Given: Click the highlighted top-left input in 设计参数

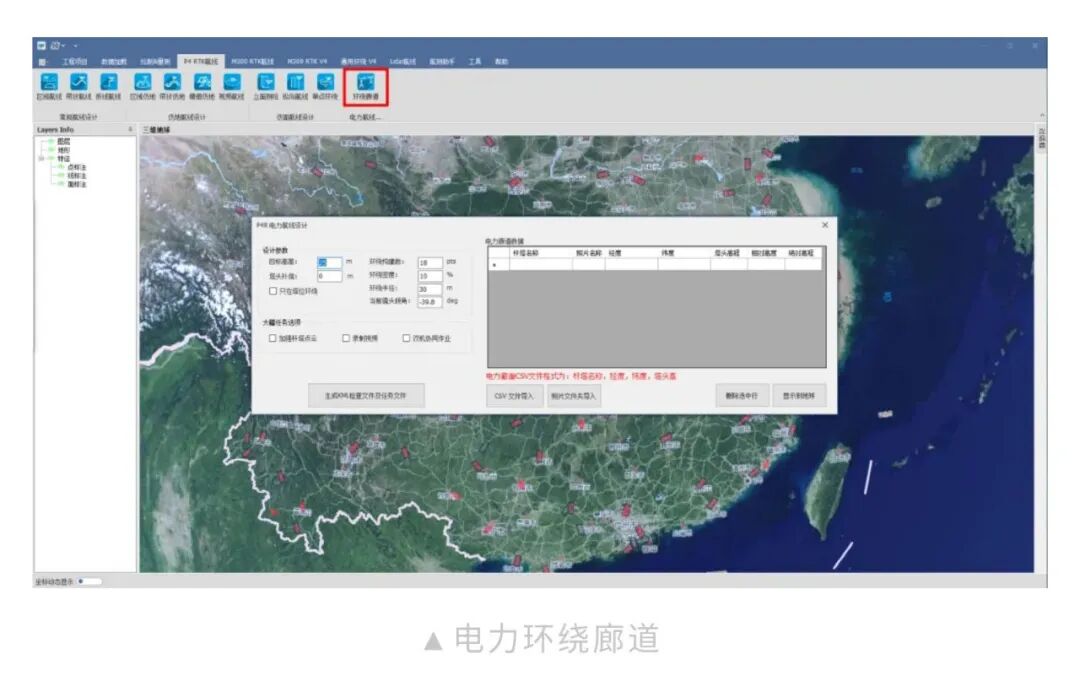Looking at the screenshot, I should pos(329,262).
